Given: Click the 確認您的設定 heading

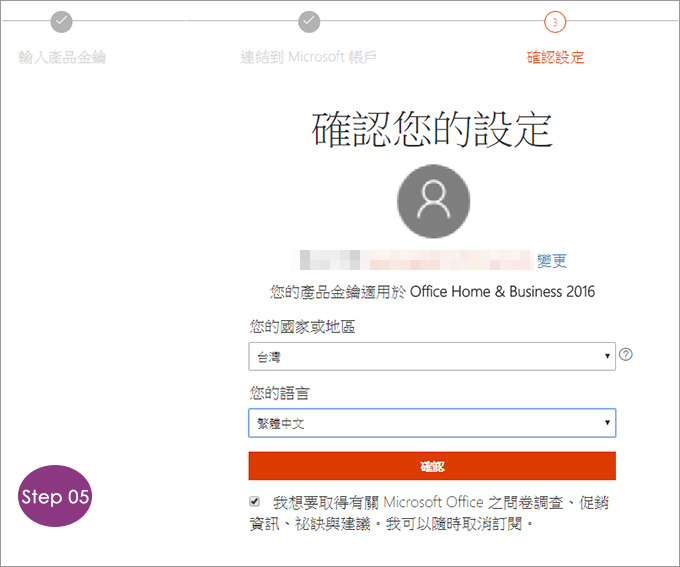Looking at the screenshot, I should tap(432, 129).
